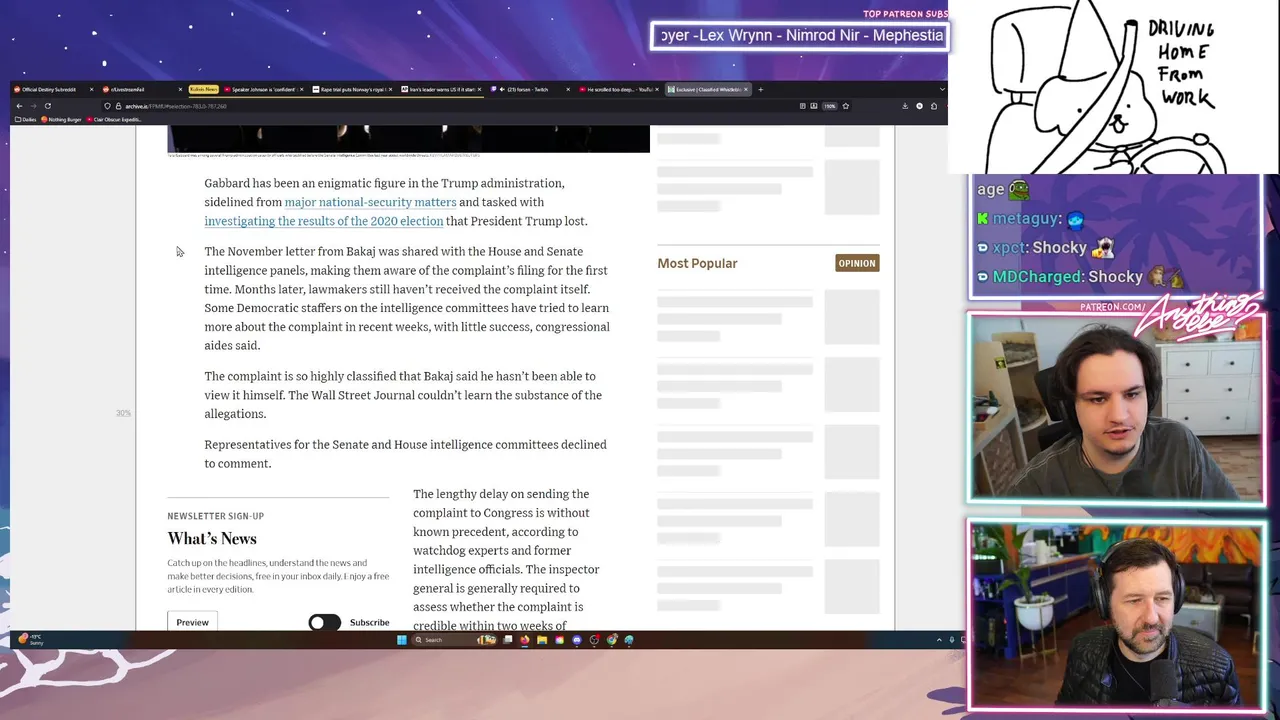Reload the page with the refresh icon
Image resolution: width=1280 pixels, height=720 pixels.
click(x=47, y=106)
